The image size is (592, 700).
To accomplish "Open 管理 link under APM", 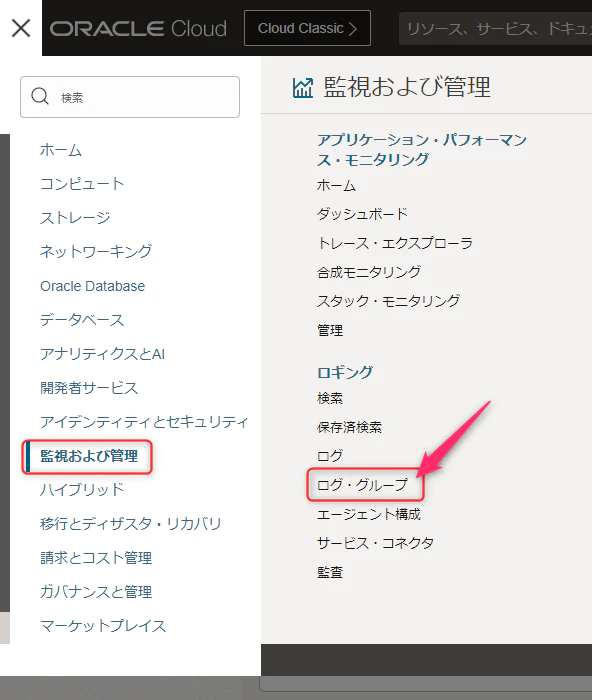I will click(330, 330).
